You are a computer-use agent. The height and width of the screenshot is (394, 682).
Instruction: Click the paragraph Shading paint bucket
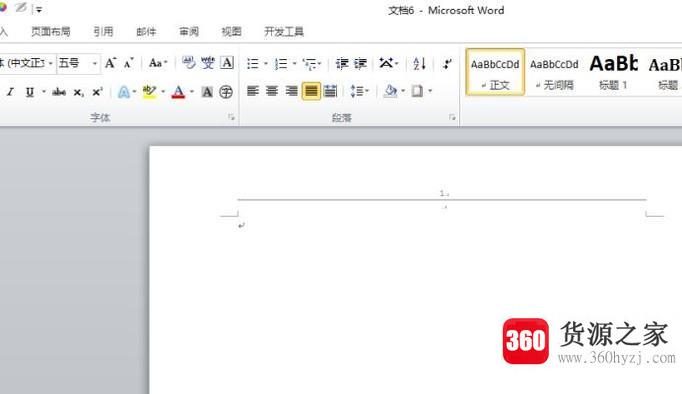click(391, 91)
